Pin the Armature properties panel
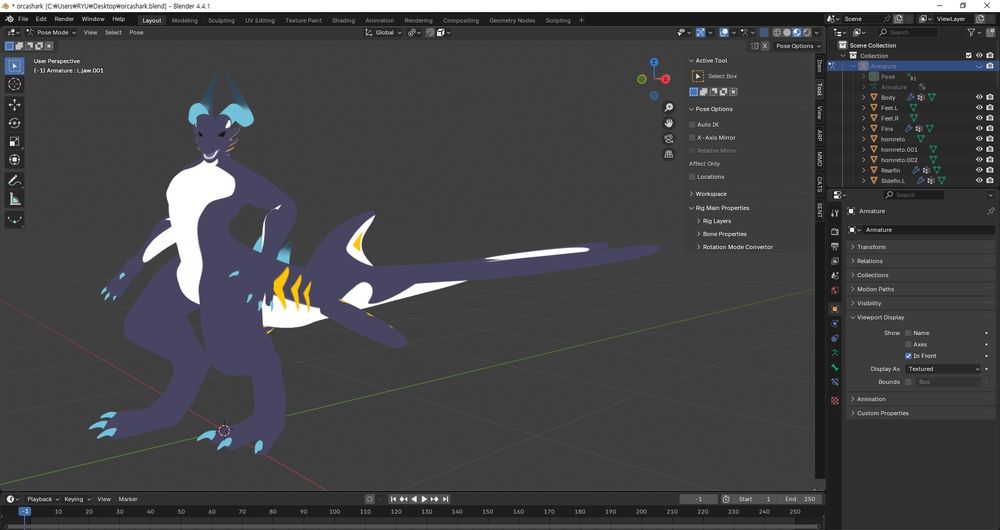The width and height of the screenshot is (1000, 530). coord(990,211)
